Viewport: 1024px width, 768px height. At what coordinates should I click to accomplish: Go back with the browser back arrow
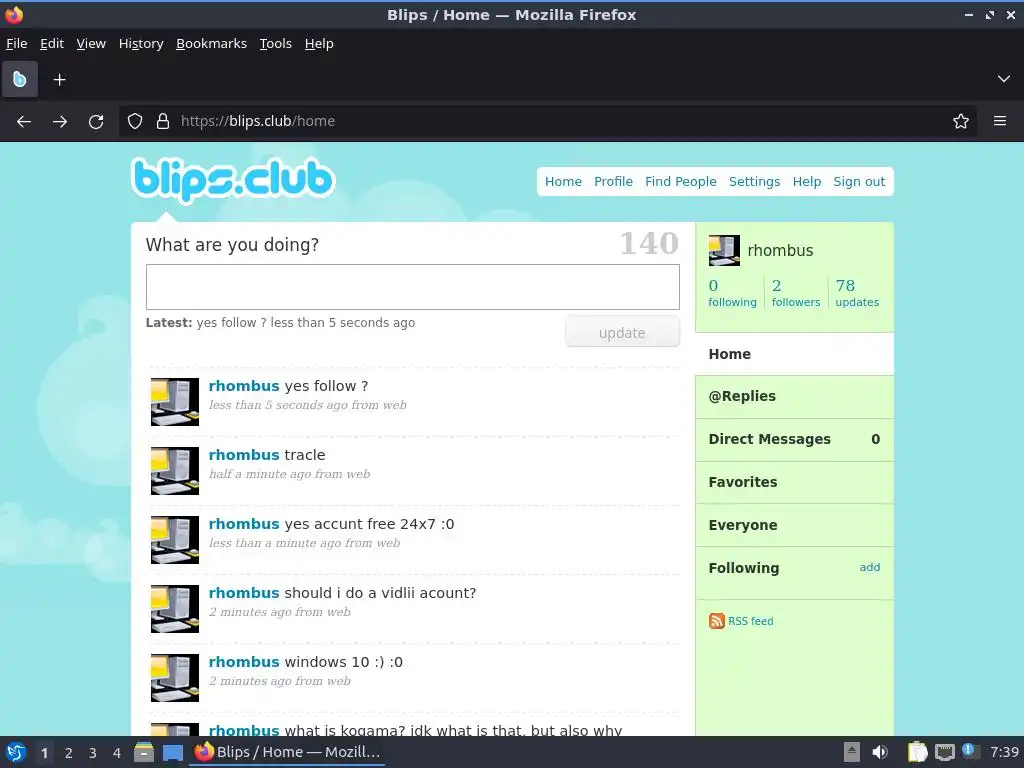click(24, 121)
